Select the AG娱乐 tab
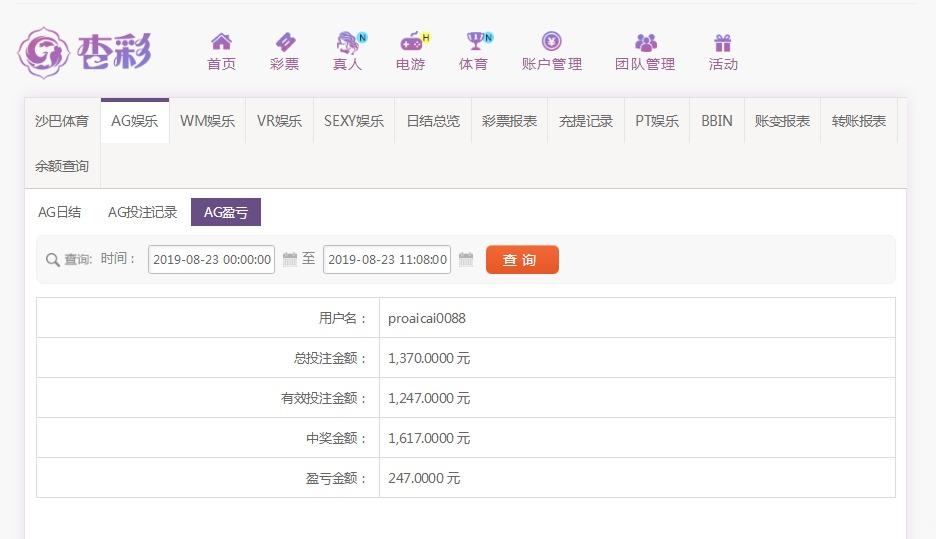Viewport: 936px width, 539px height. (135, 121)
